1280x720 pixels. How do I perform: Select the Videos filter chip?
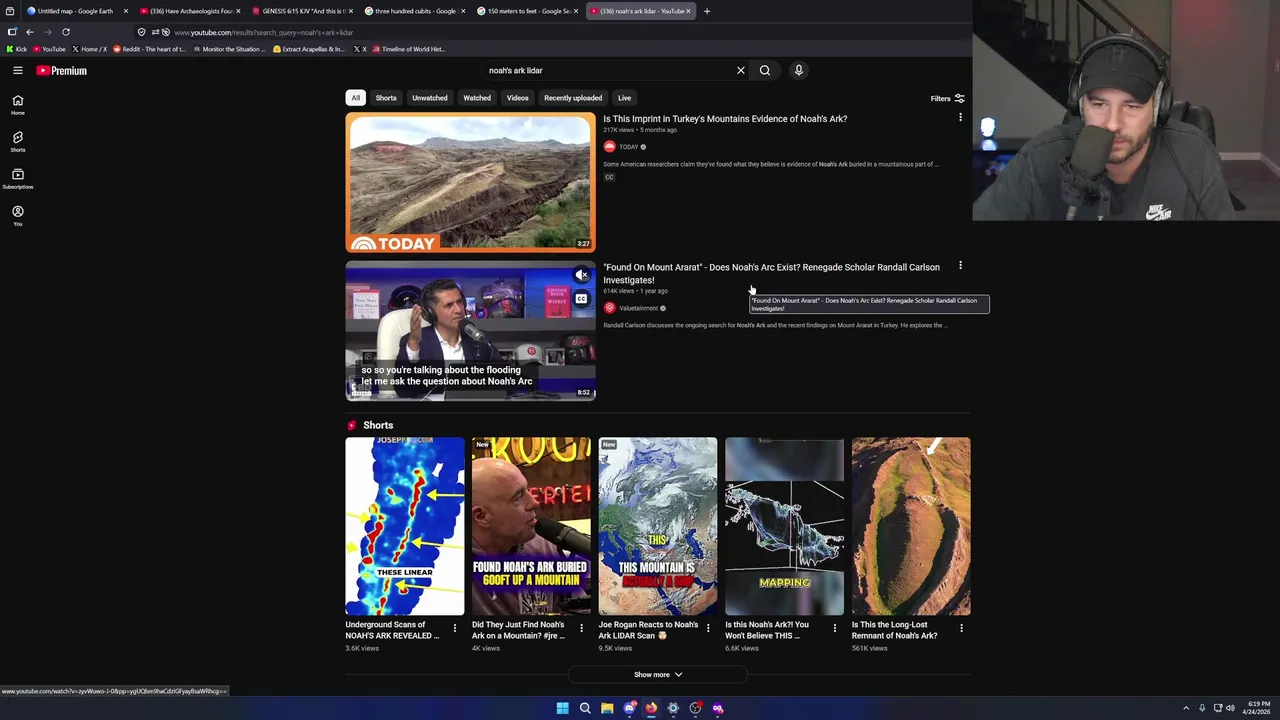517,98
